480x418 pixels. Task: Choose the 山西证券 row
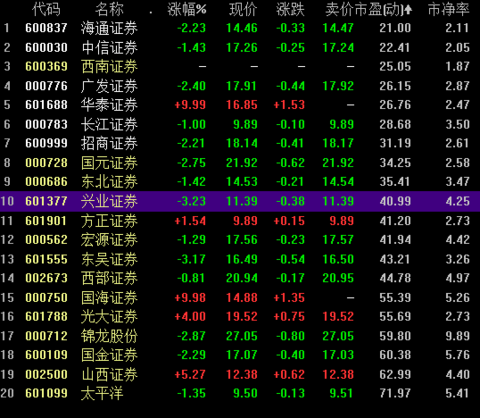(240, 375)
